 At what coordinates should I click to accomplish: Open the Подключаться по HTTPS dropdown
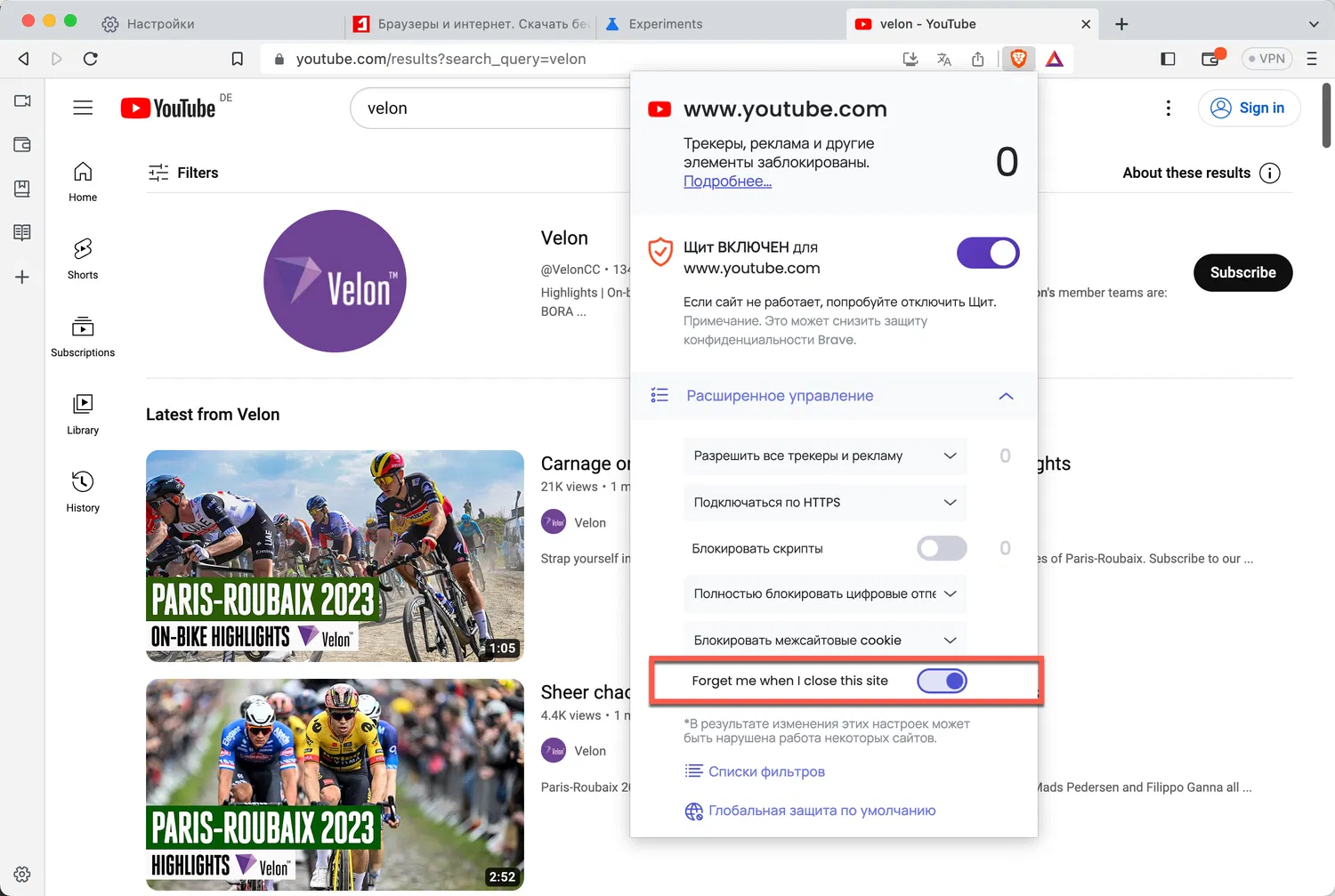(825, 502)
